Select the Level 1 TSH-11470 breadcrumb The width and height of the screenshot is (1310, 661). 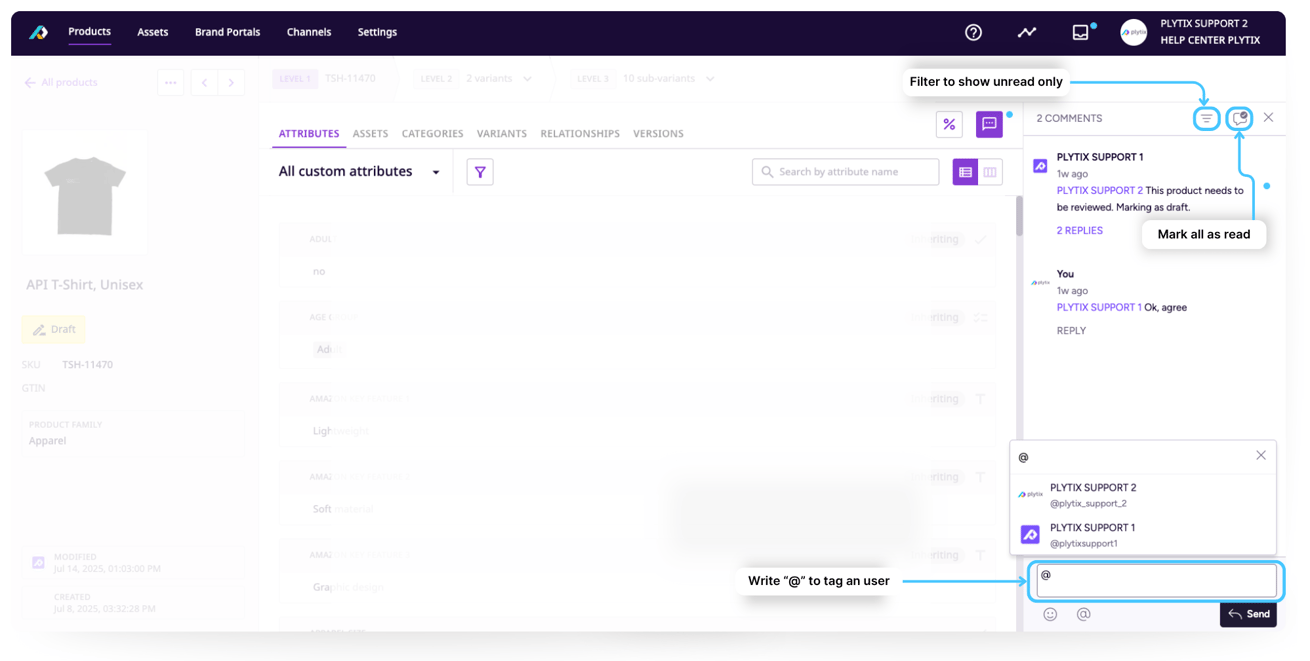[x=325, y=78]
